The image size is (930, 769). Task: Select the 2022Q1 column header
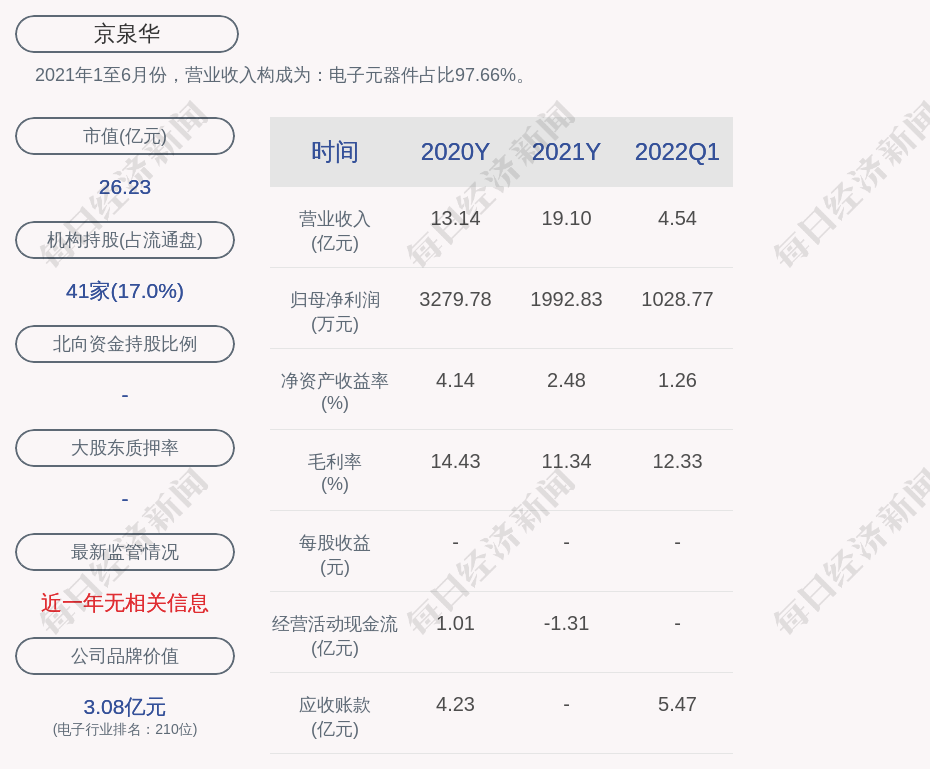tap(677, 152)
